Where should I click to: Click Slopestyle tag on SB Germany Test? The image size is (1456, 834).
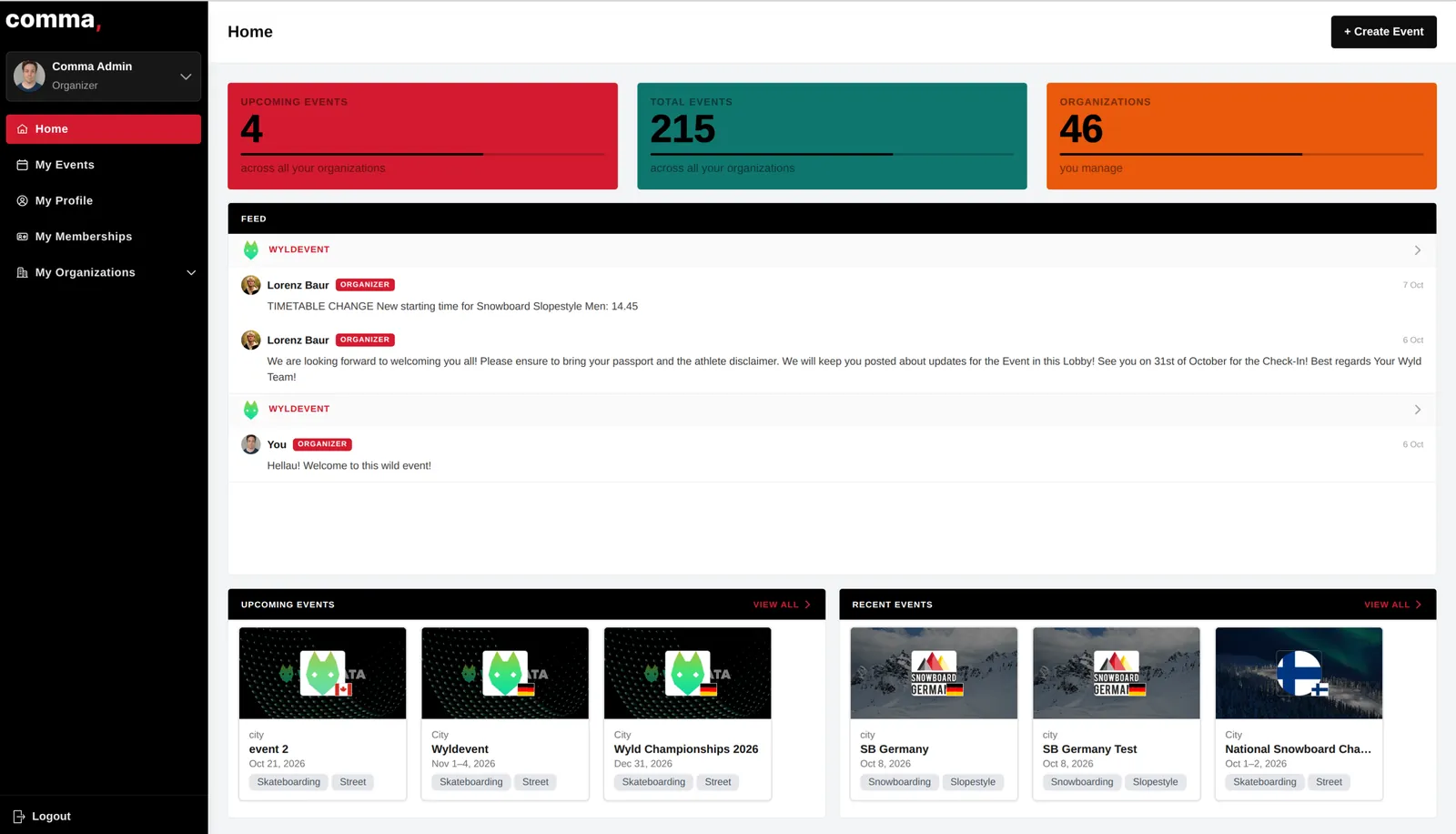pyautogui.click(x=1155, y=782)
